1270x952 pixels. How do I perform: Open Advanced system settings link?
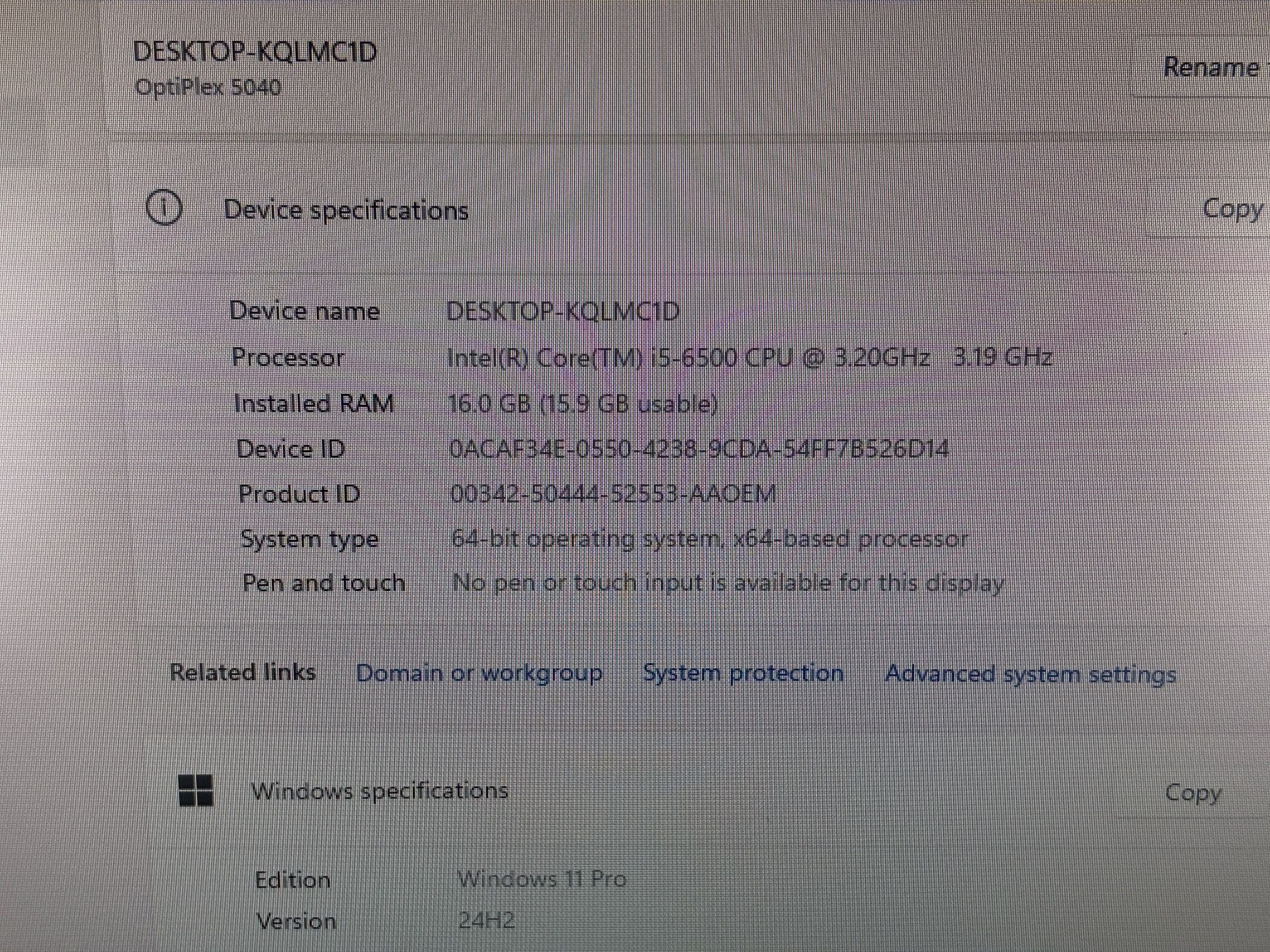1030,674
